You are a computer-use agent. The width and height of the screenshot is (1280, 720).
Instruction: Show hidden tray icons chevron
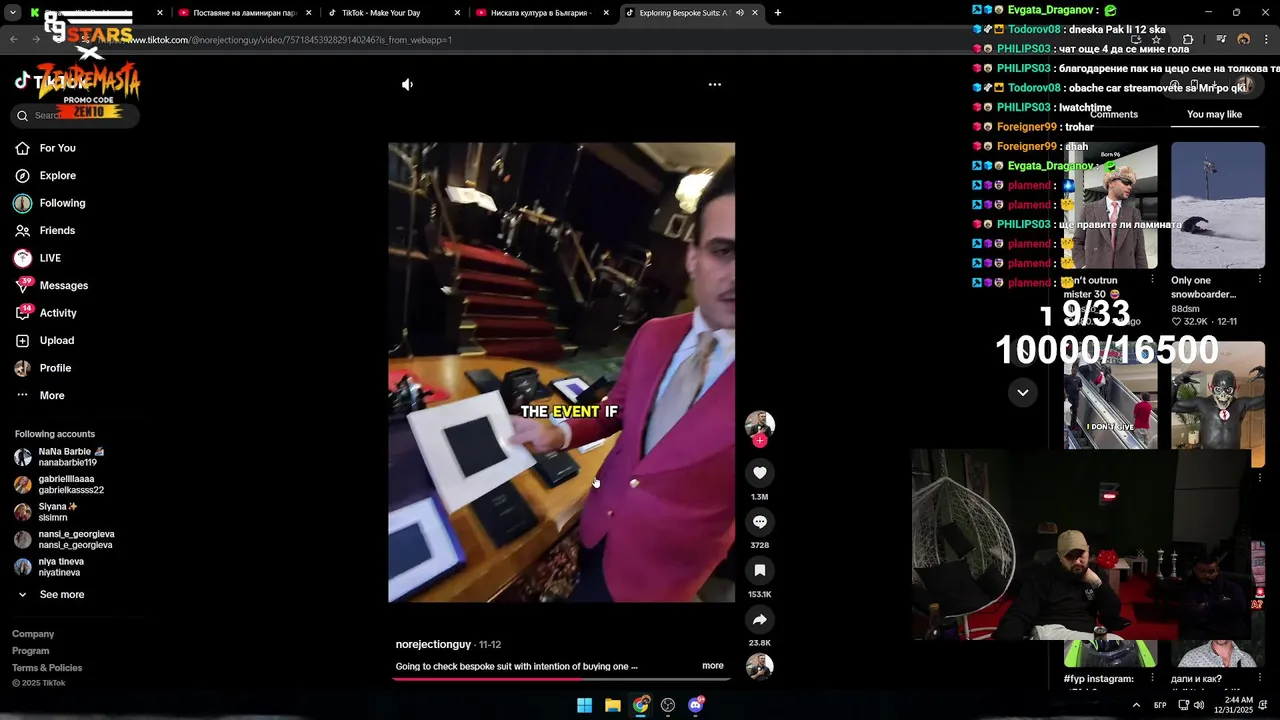click(1136, 705)
